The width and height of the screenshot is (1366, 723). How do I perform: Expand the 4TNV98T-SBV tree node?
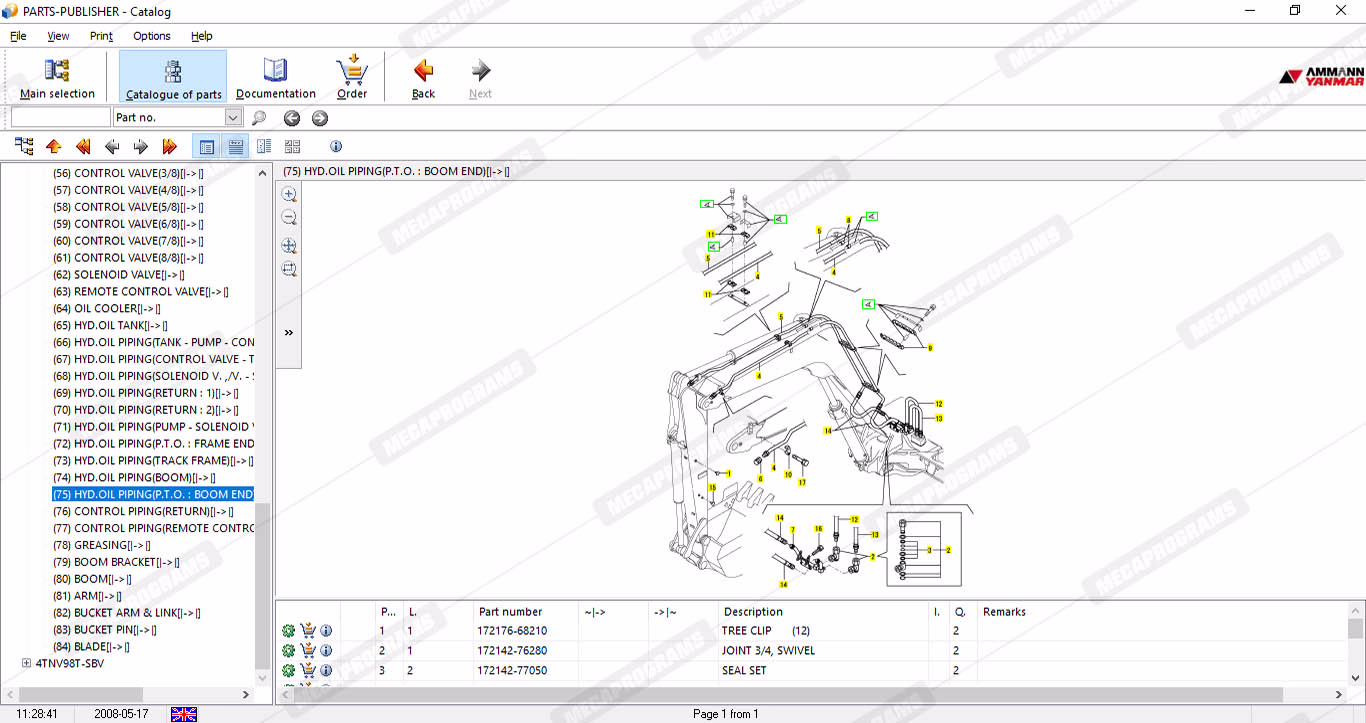[26, 663]
